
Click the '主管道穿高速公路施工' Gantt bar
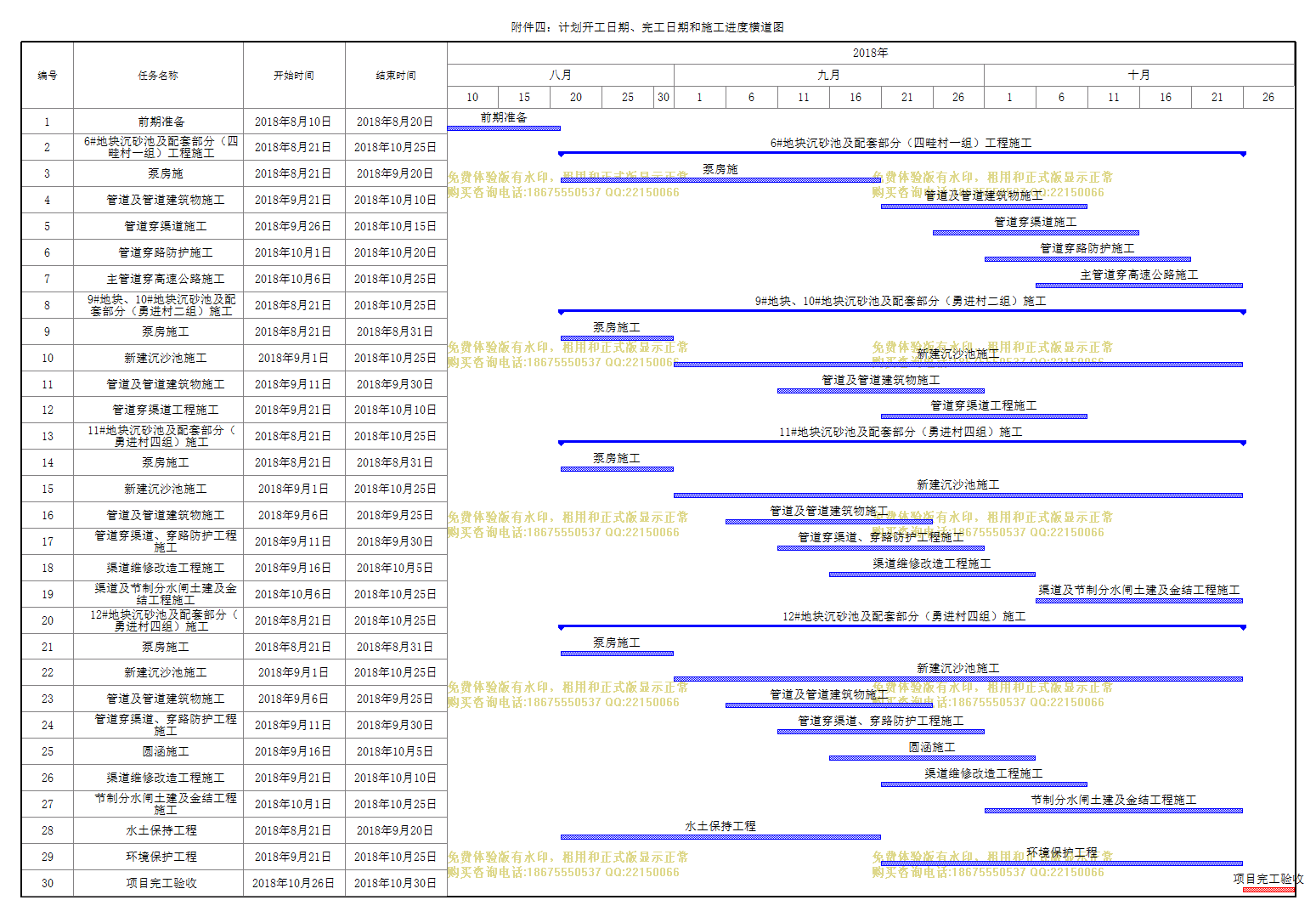tap(1139, 286)
